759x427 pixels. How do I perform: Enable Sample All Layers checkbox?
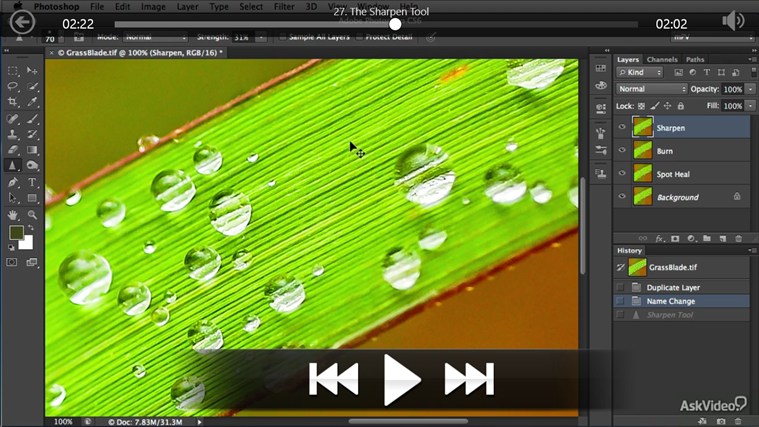(283, 37)
